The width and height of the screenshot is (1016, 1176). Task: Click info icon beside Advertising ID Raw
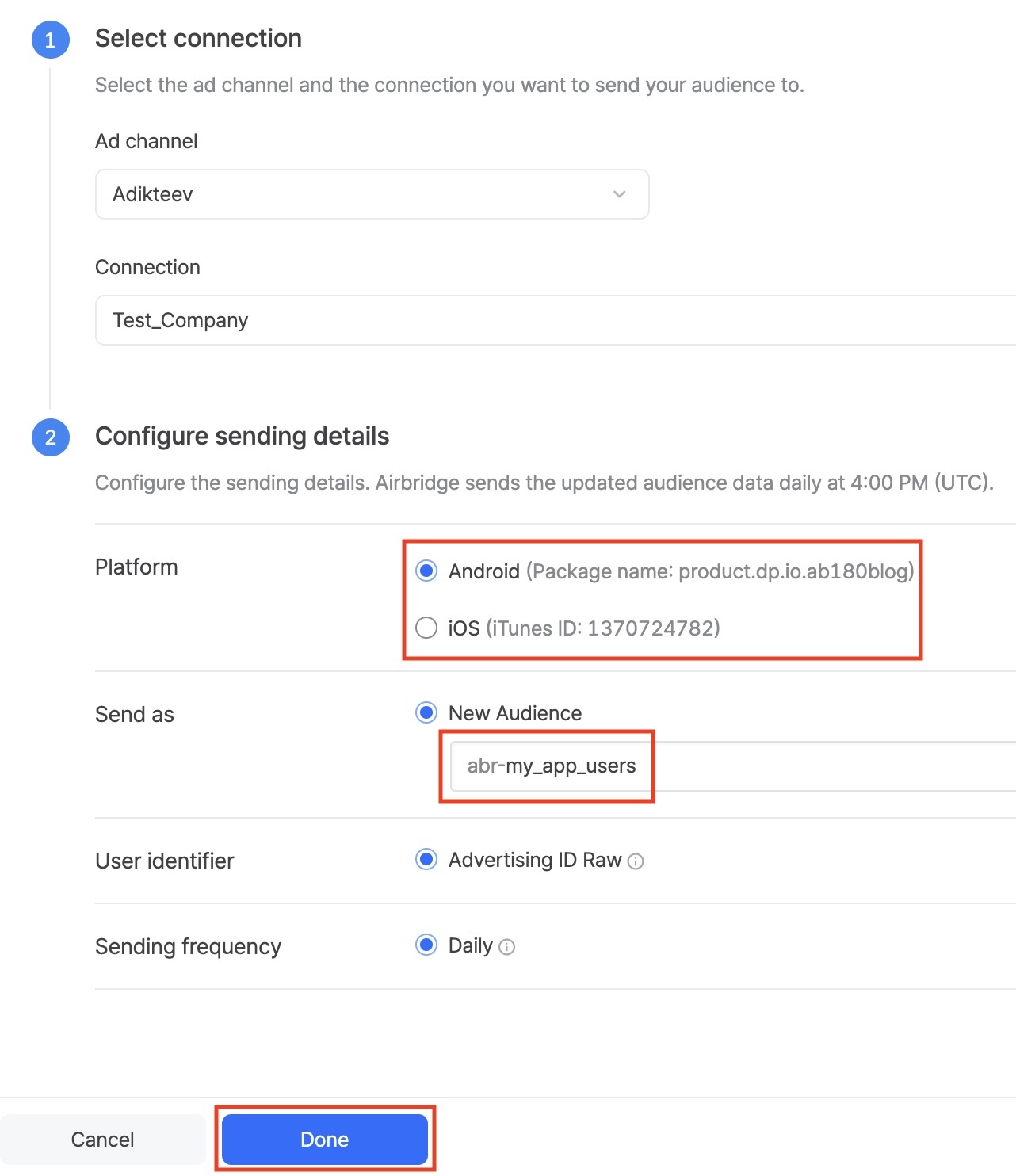tap(636, 861)
